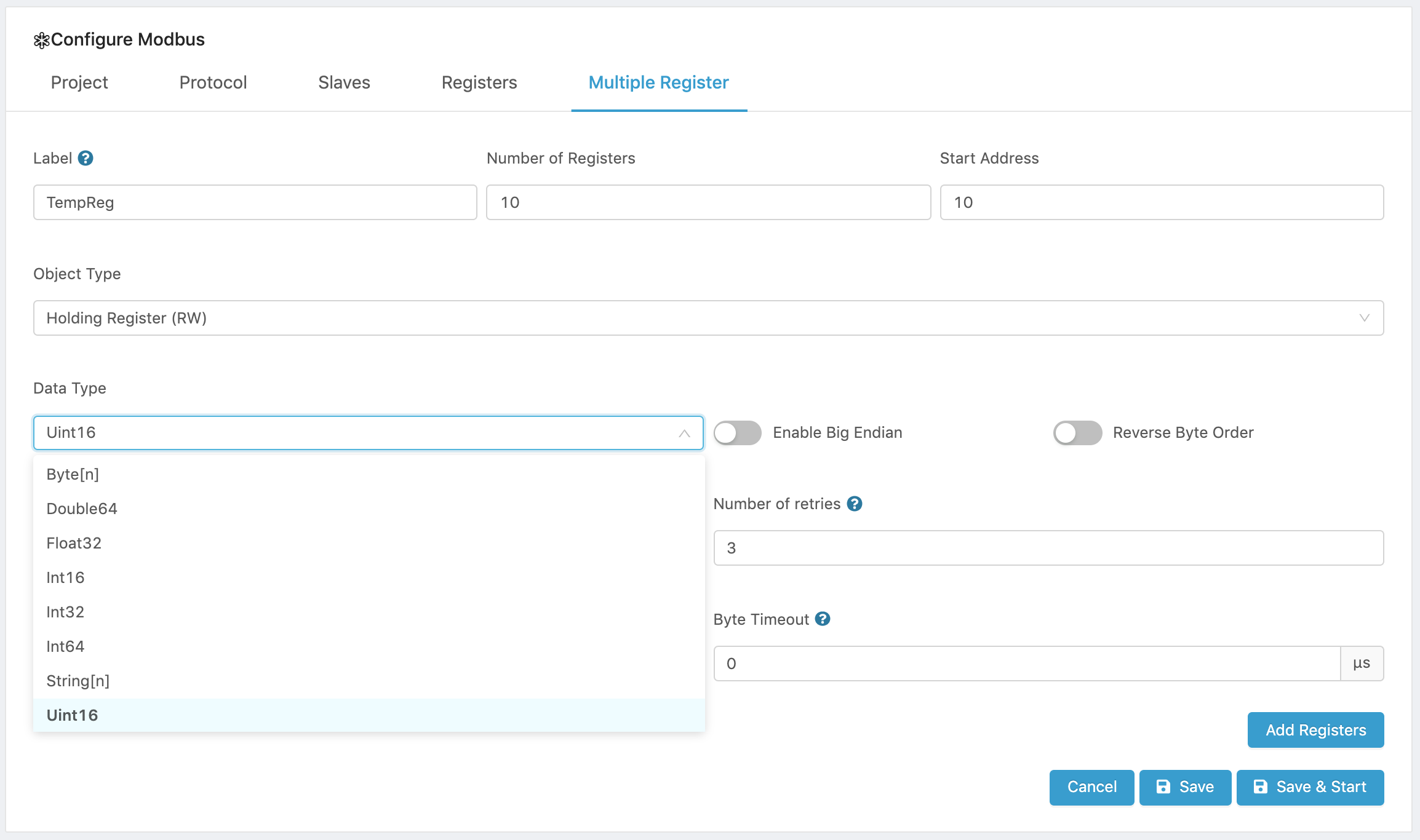Viewport: 1420px width, 840px height.
Task: Go to the Slaves tab
Action: coord(344,82)
